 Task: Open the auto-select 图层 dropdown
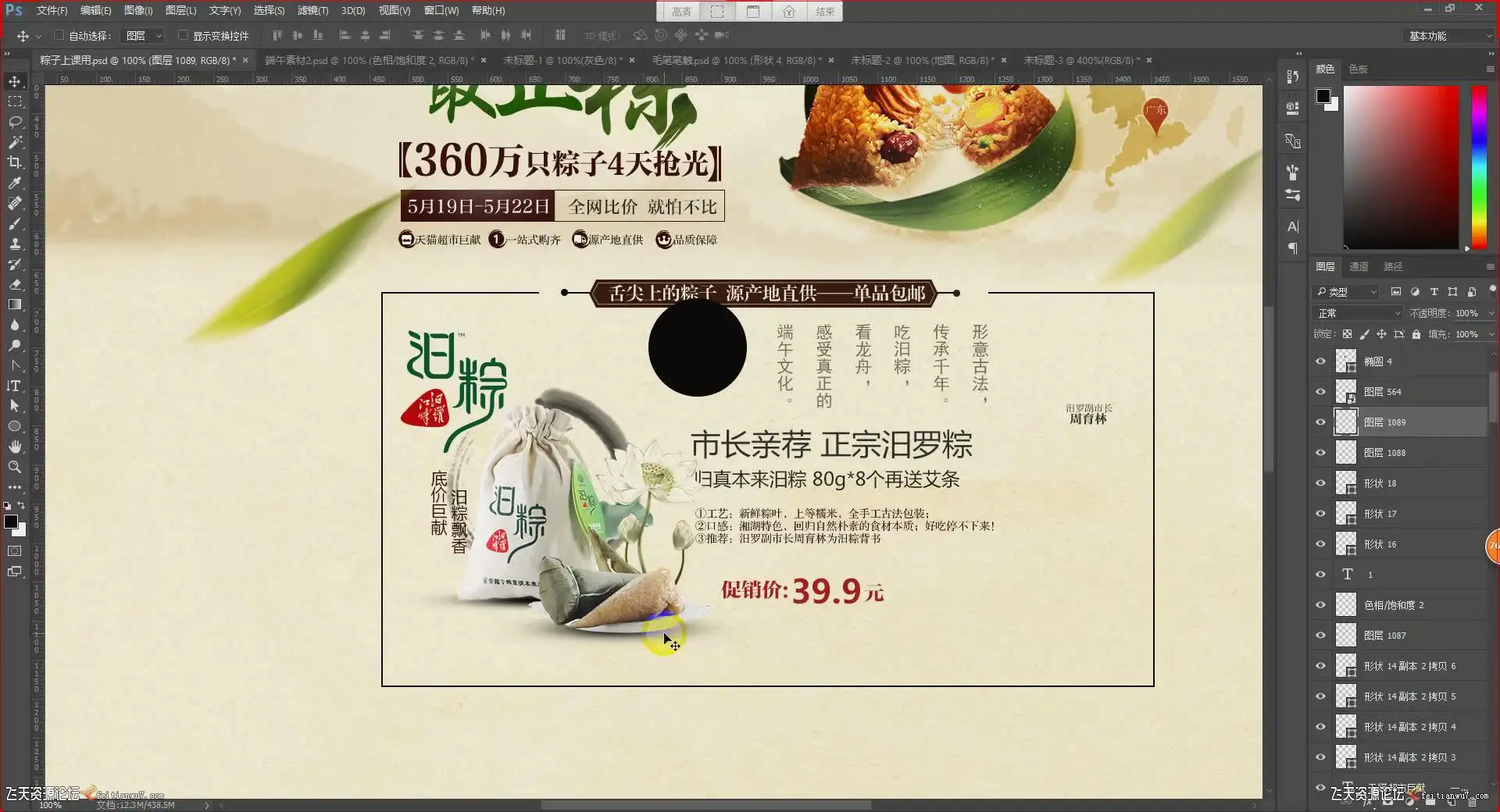(144, 36)
